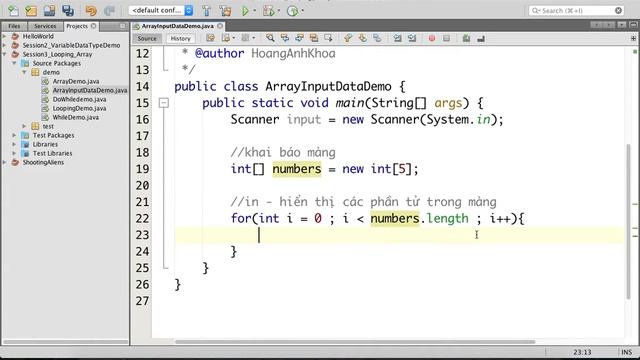Viewport: 640px width, 360px height.
Task: Click the editor Last Edit icon
Action: pyautogui.click(x=210, y=38)
